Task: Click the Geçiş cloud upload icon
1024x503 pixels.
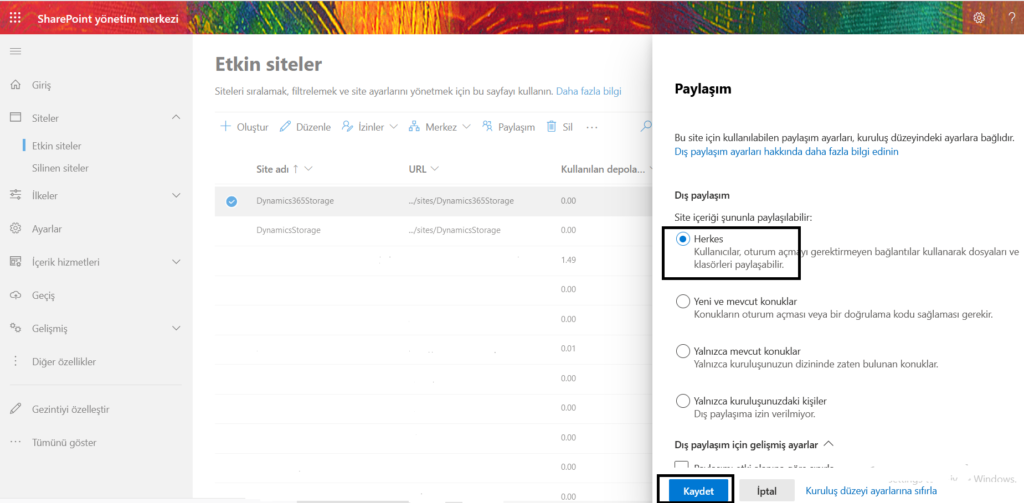Action: [x=16, y=295]
